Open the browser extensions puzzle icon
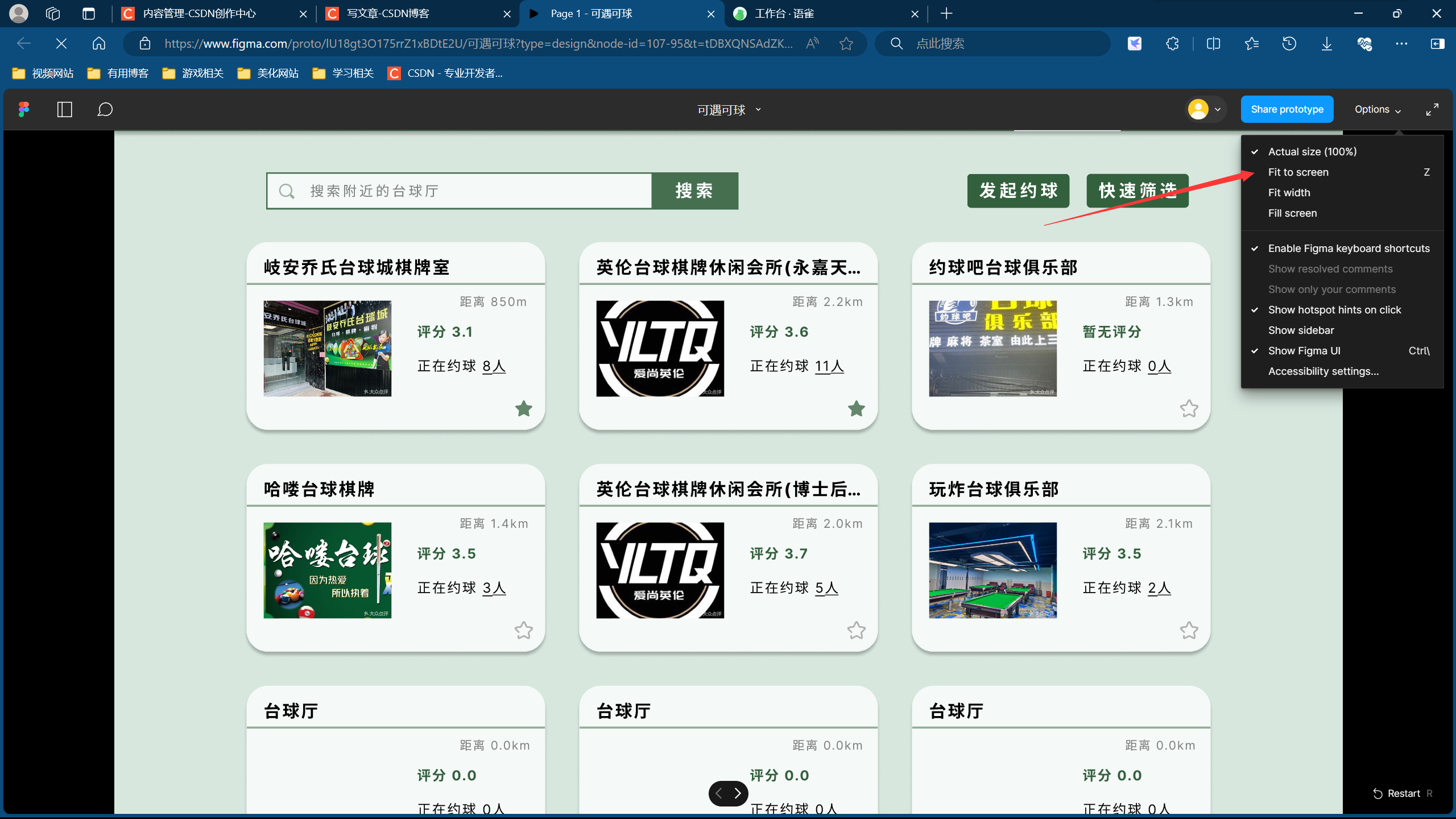This screenshot has width=1456, height=819. coord(1172,44)
